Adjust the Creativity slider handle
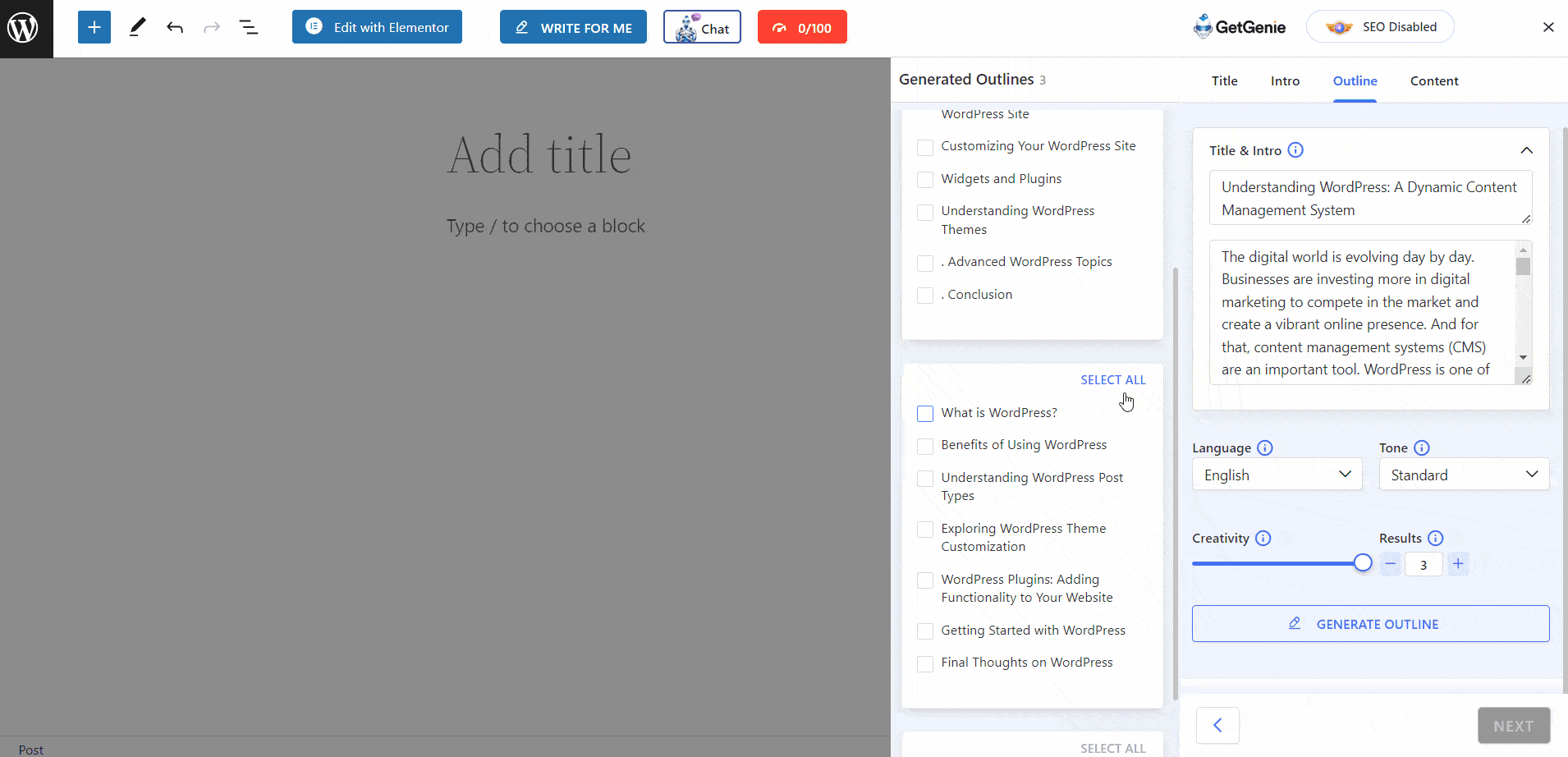1568x757 pixels. (x=1363, y=563)
